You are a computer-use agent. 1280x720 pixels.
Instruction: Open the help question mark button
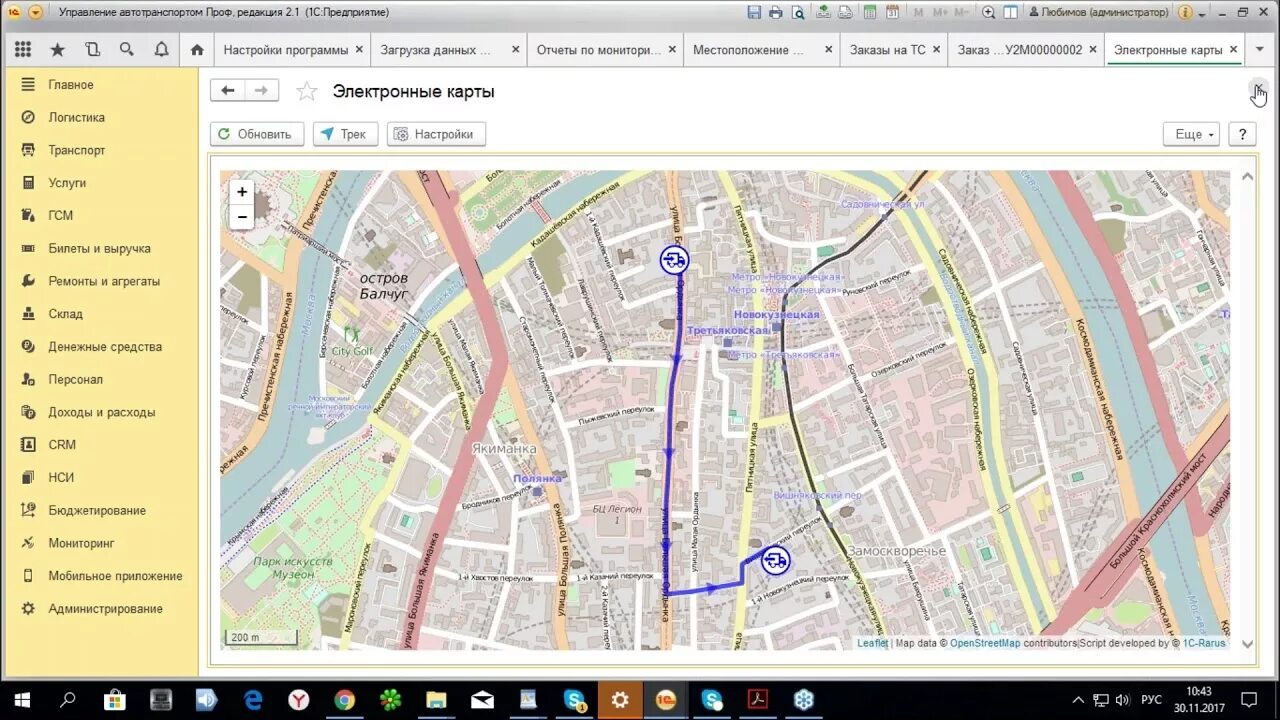(1242, 134)
